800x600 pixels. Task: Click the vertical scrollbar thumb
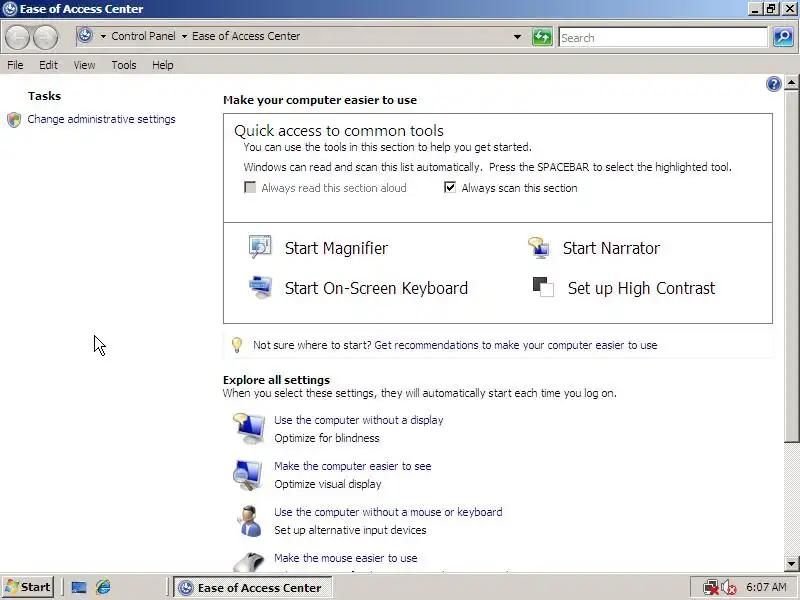[791, 266]
